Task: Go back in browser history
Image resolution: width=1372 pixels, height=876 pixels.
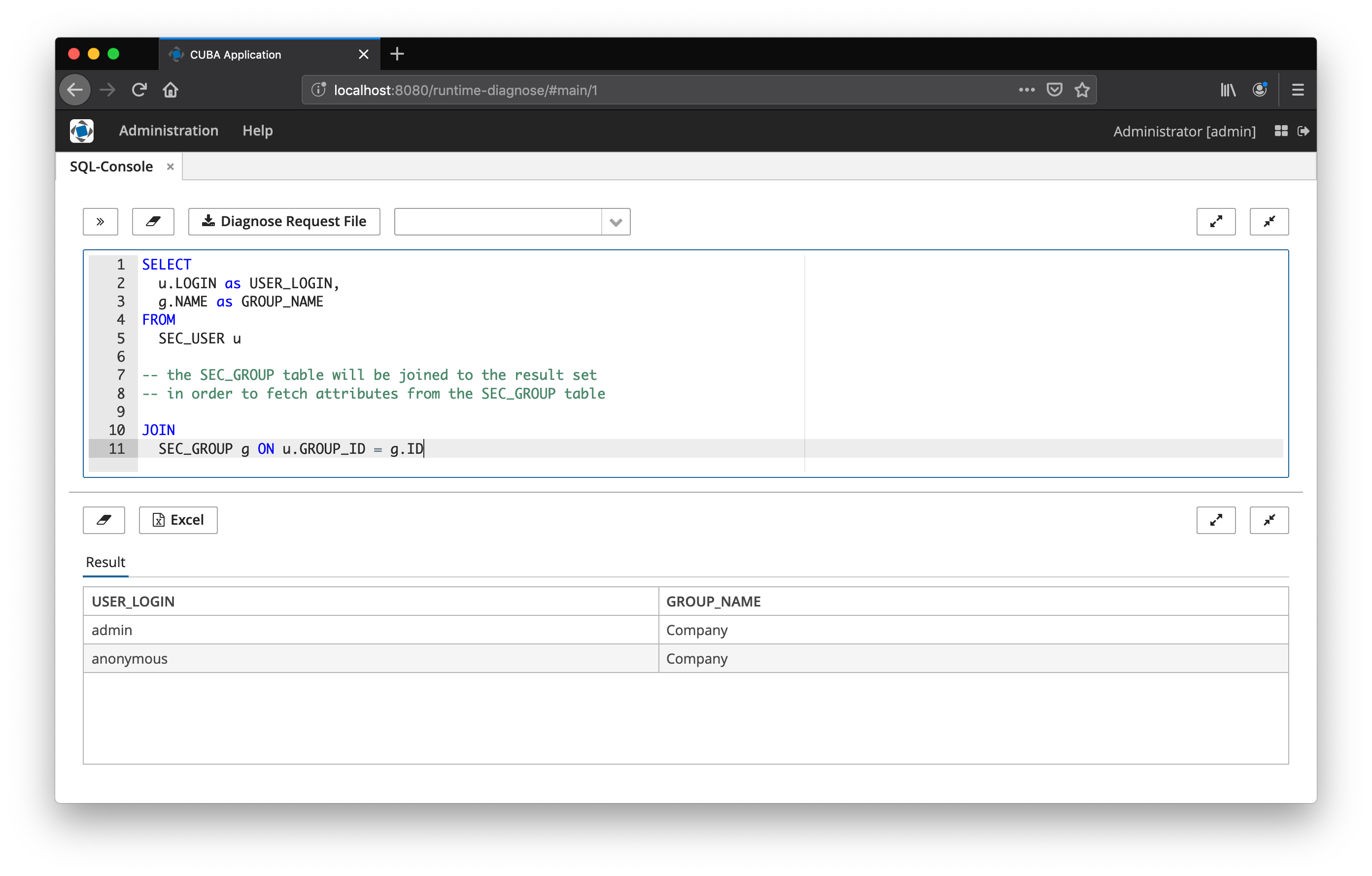Action: [x=75, y=89]
